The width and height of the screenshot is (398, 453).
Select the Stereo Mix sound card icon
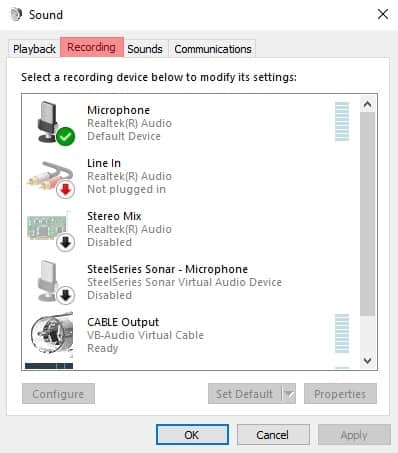click(x=51, y=230)
